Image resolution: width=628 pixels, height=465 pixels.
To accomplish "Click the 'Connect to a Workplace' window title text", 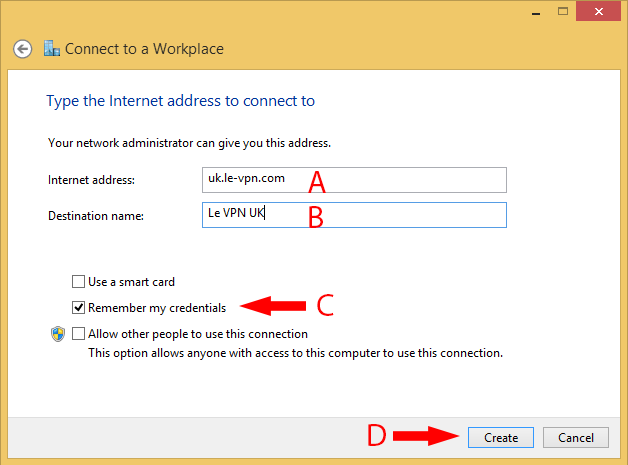I will click(x=144, y=49).
